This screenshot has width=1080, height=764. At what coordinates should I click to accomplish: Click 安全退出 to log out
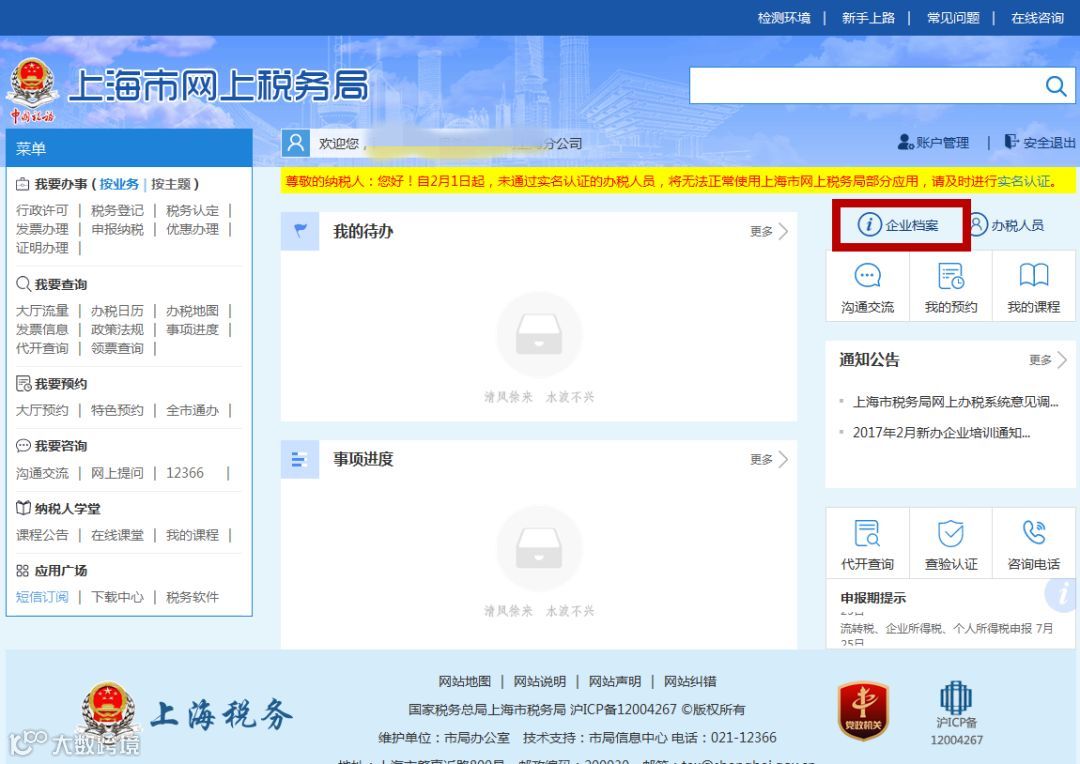tap(1040, 143)
